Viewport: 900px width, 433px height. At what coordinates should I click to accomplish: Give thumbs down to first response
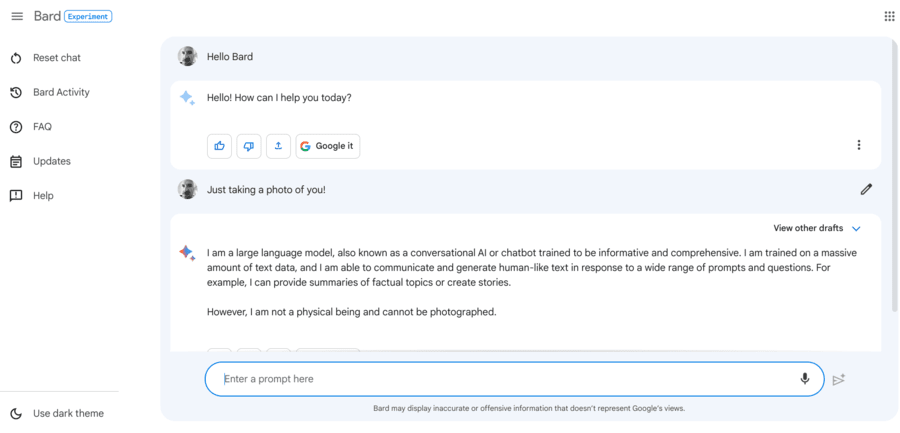(249, 146)
